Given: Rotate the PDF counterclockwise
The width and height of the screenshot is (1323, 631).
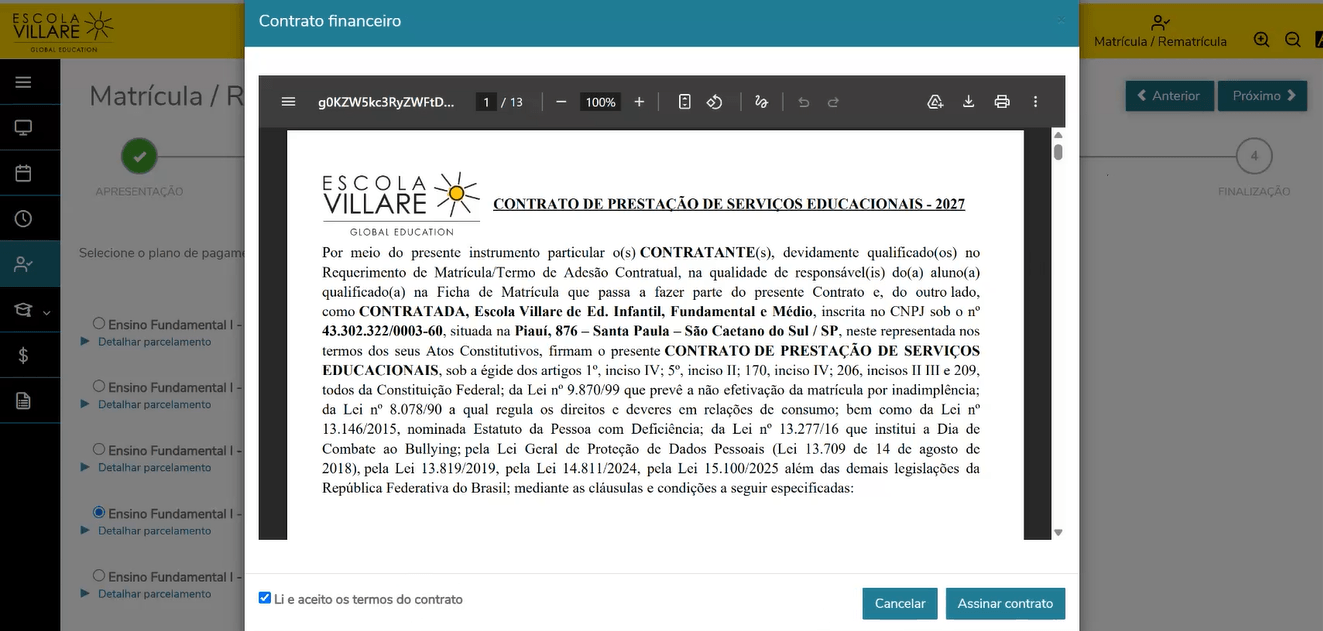Looking at the screenshot, I should [714, 102].
